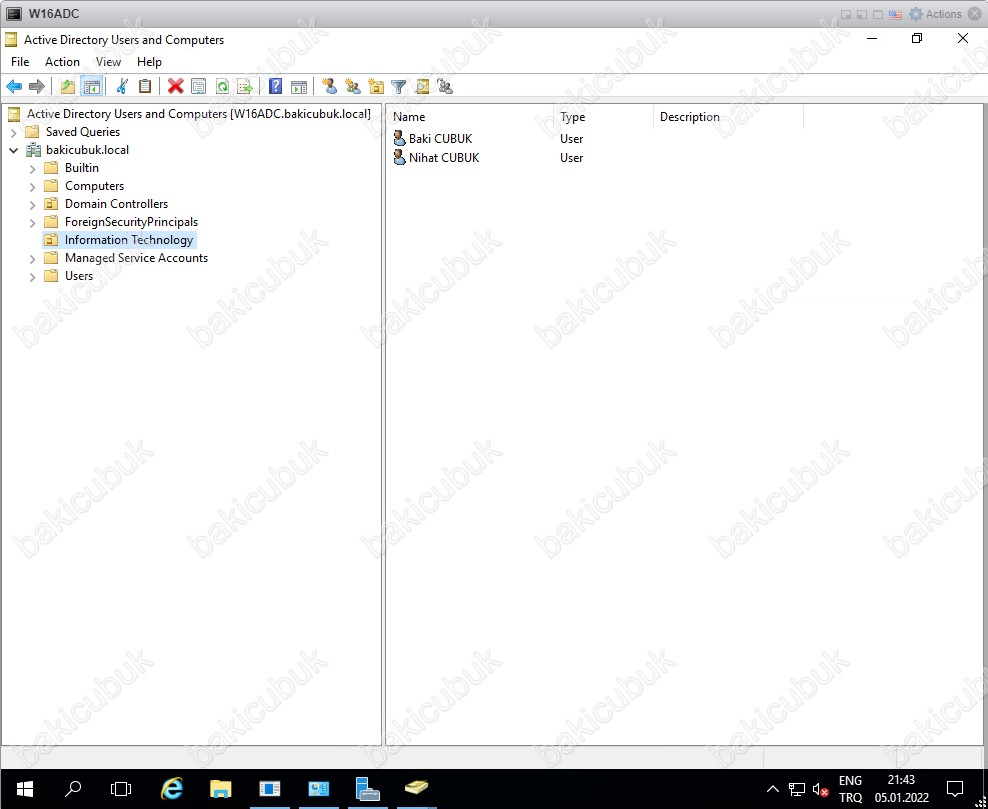The image size is (988, 809).
Task: Select user Nihat CUBUK
Action: click(x=444, y=158)
